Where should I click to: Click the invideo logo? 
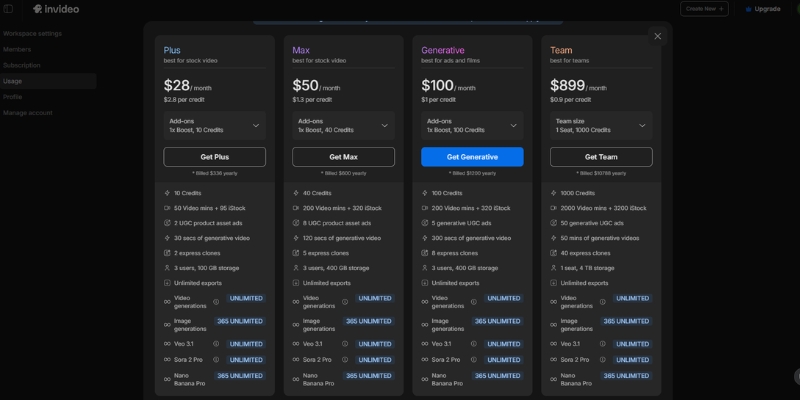(56, 9)
